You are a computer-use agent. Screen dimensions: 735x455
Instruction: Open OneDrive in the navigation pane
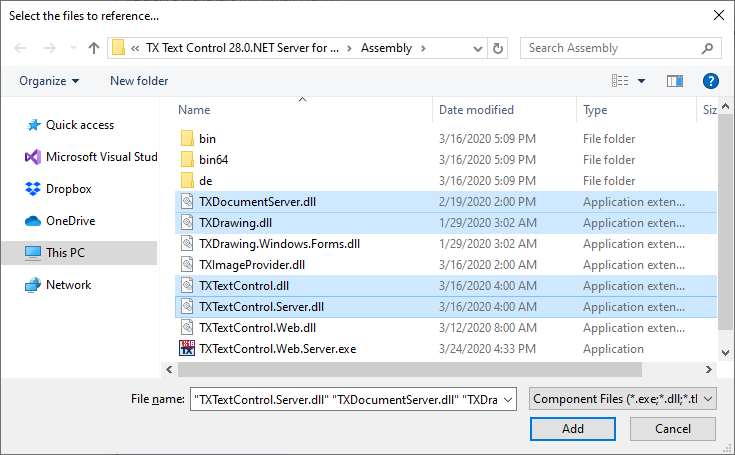click(70, 221)
